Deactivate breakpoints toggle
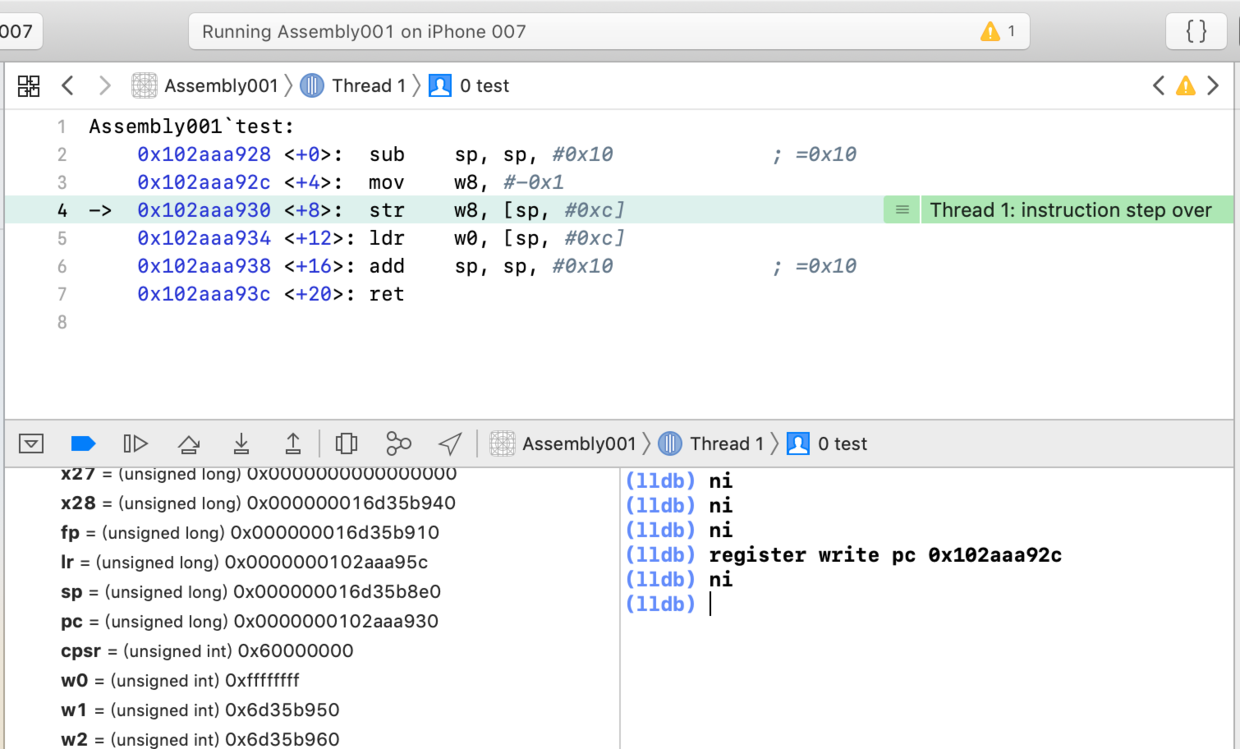 tap(83, 444)
